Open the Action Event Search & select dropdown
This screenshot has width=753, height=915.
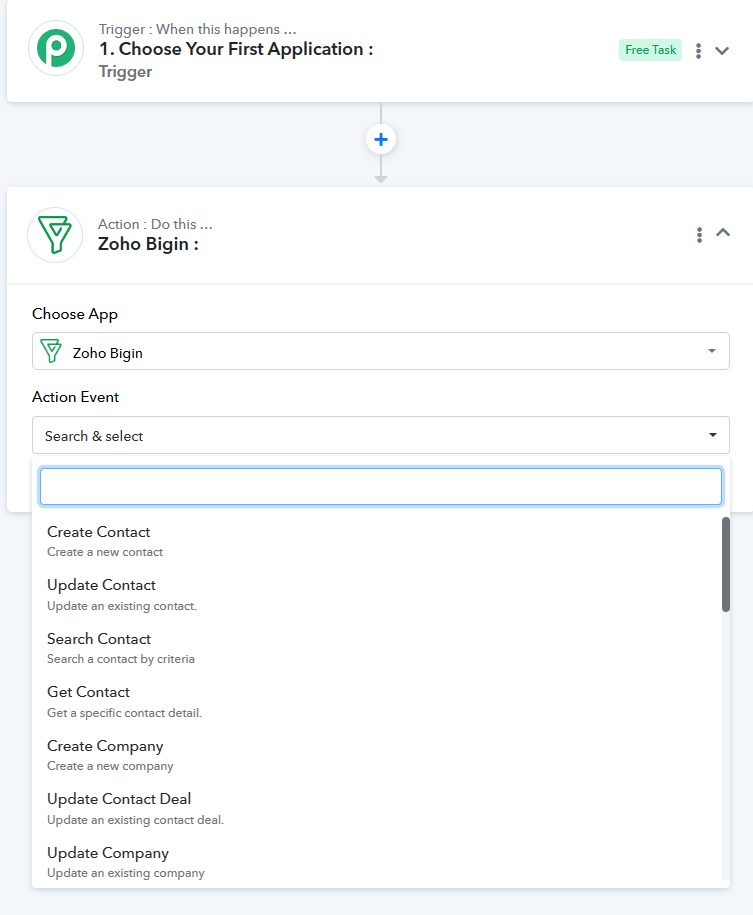click(x=381, y=435)
